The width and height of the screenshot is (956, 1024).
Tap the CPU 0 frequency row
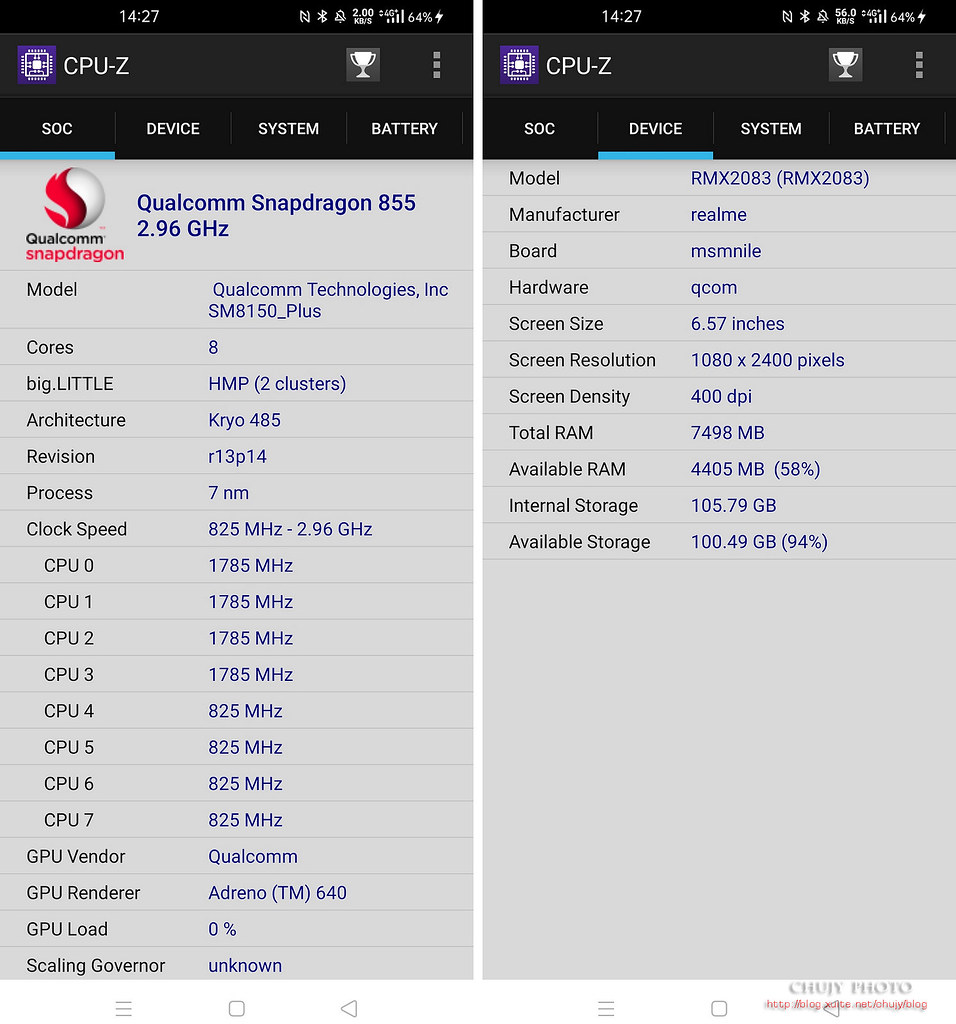(x=236, y=566)
